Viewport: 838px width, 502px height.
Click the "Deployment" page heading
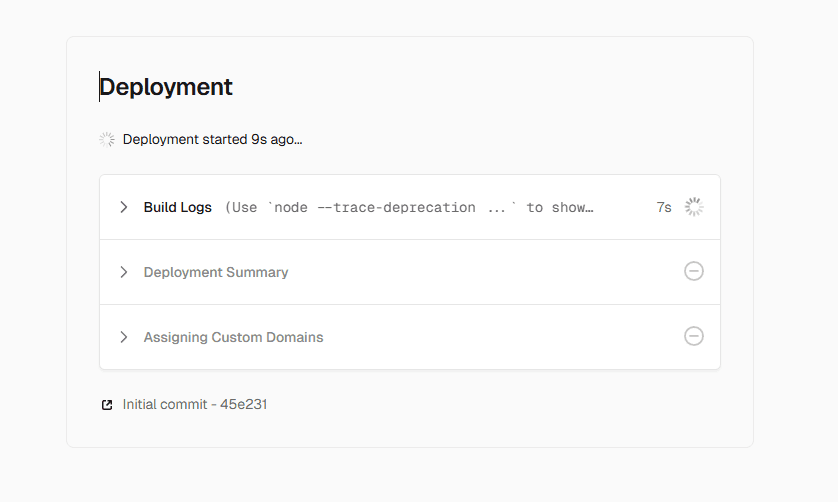tap(166, 87)
